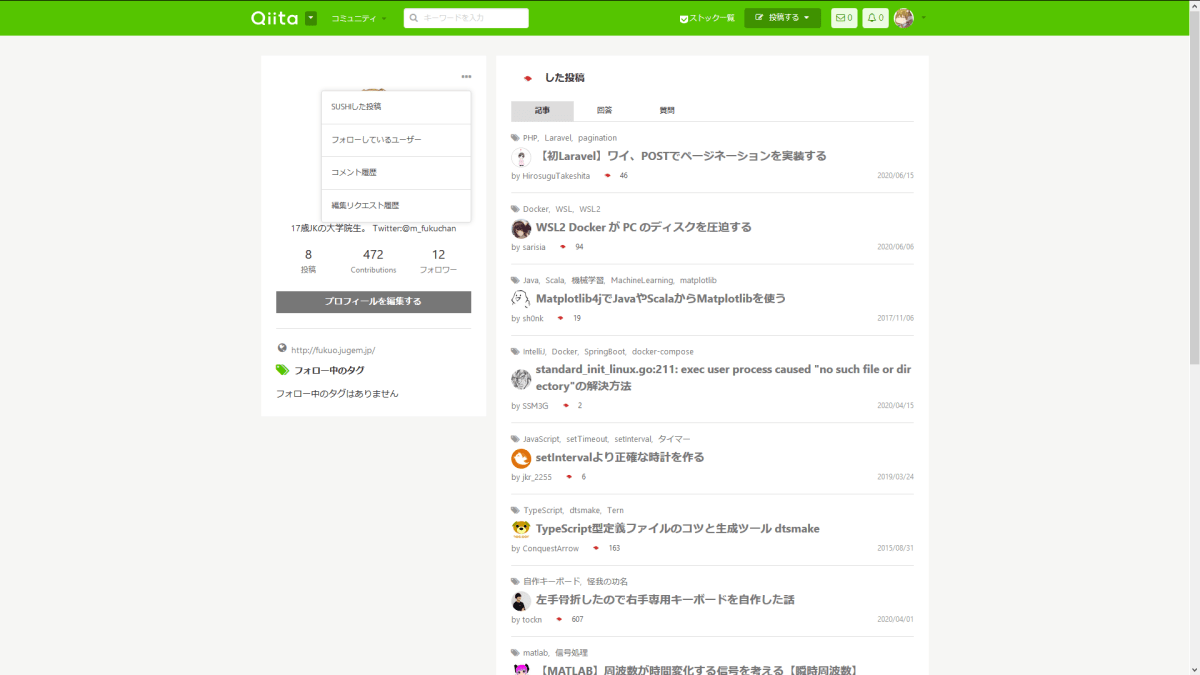Expand the caret next to header avatar
Screen dimensions: 1200x675
pos(923,18)
